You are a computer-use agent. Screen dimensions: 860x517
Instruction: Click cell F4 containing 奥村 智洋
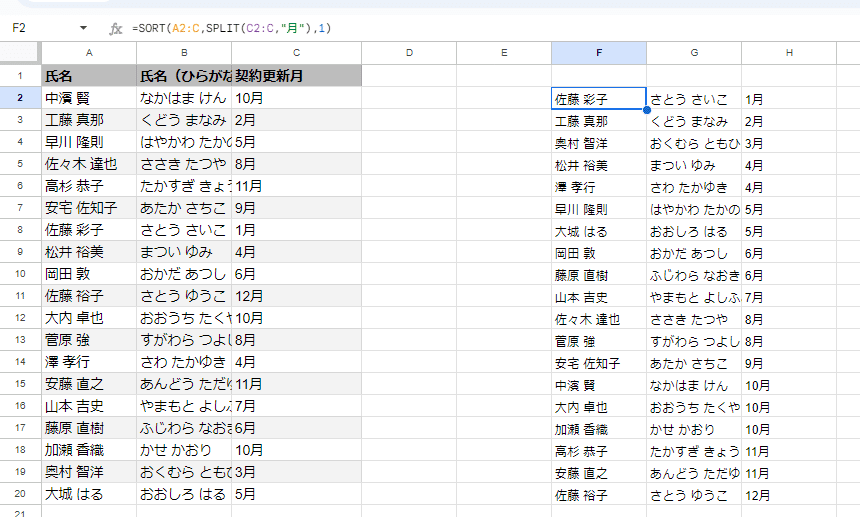tap(599, 143)
